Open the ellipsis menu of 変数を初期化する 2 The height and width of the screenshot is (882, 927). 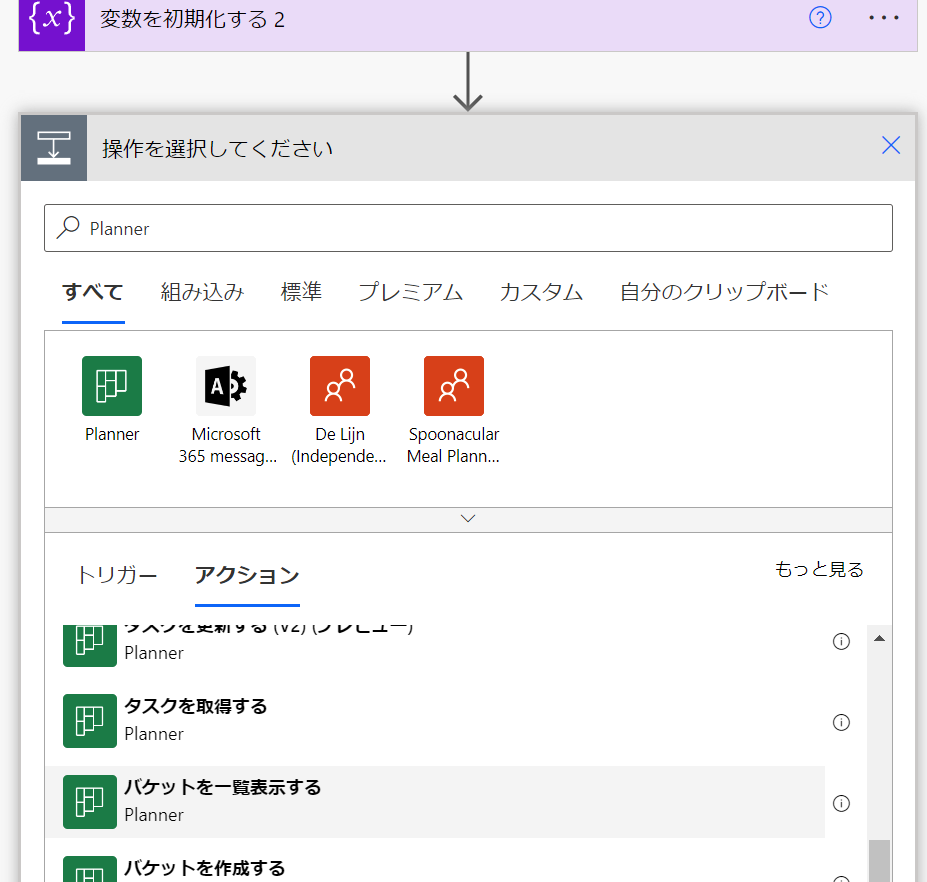883,18
